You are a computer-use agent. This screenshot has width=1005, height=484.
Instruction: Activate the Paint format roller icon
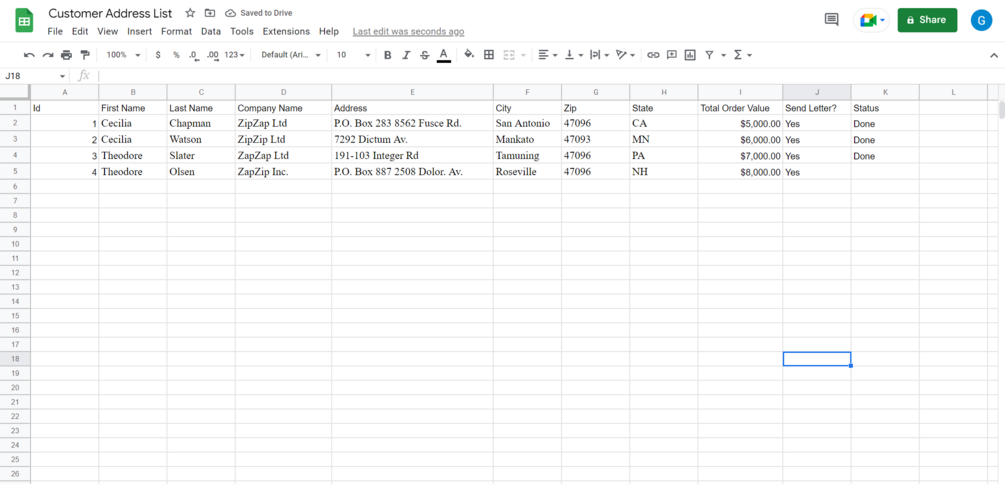click(85, 55)
